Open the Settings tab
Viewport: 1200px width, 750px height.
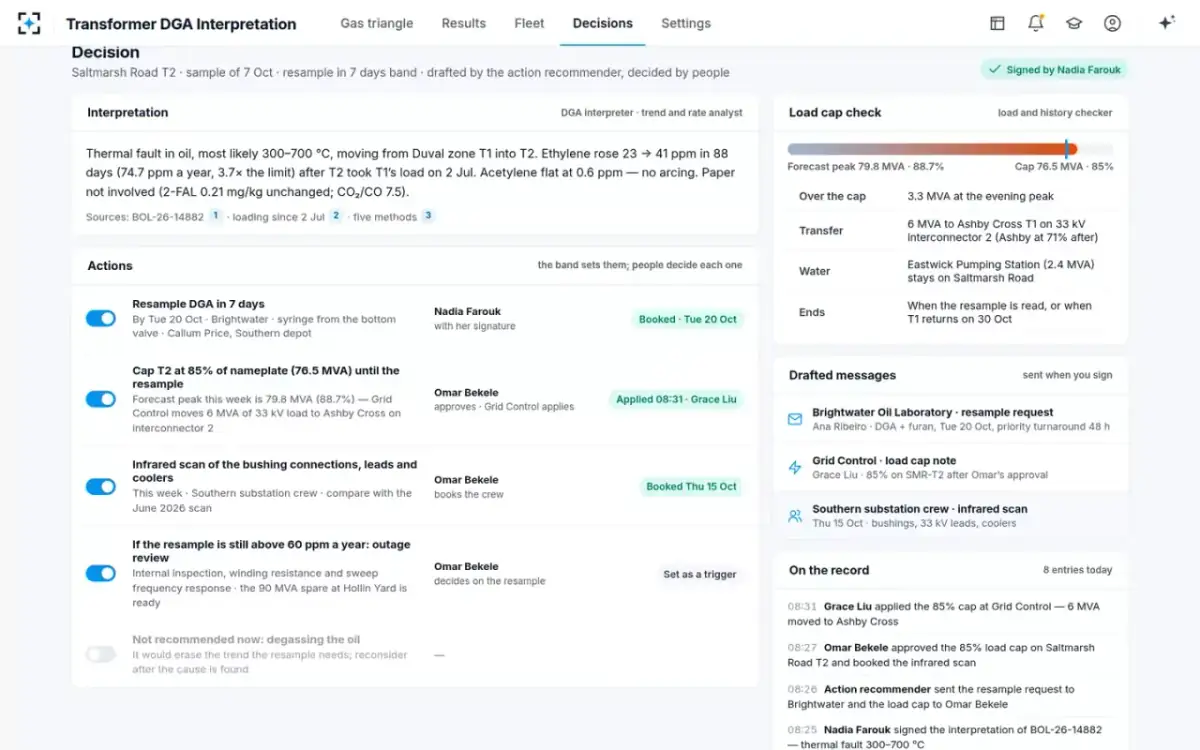(686, 23)
